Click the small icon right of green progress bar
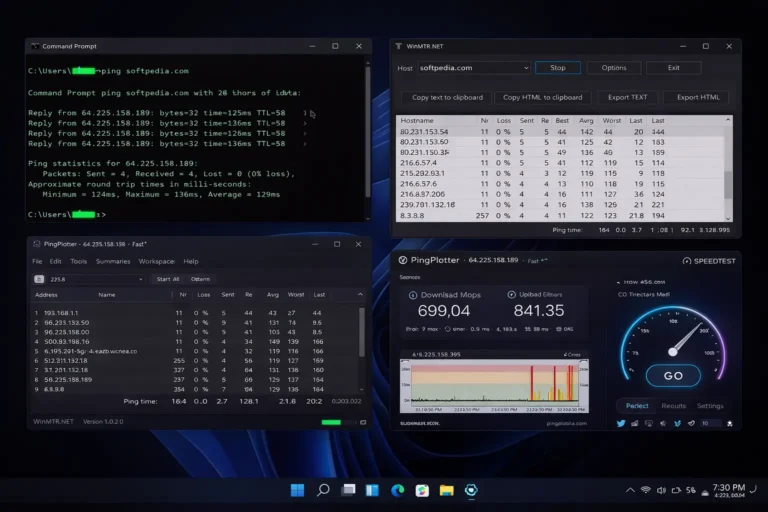This screenshot has height=512, width=768. coord(363,422)
